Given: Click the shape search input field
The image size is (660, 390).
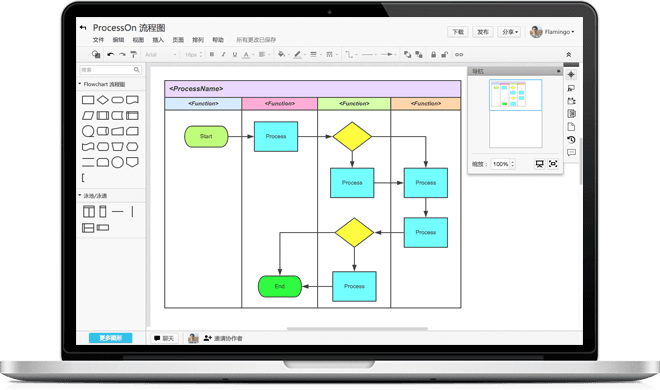Looking at the screenshot, I should [x=111, y=69].
